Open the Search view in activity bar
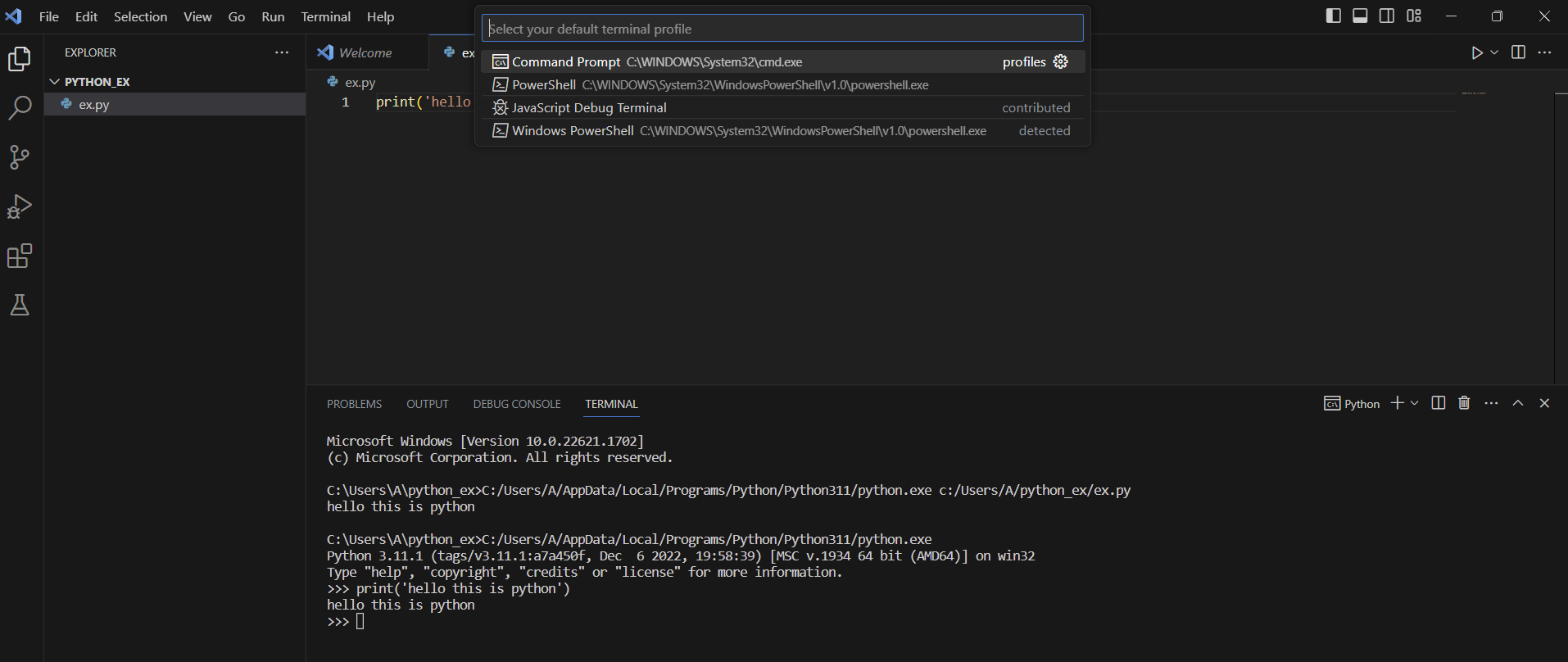Image resolution: width=1568 pixels, height=662 pixels. click(20, 108)
